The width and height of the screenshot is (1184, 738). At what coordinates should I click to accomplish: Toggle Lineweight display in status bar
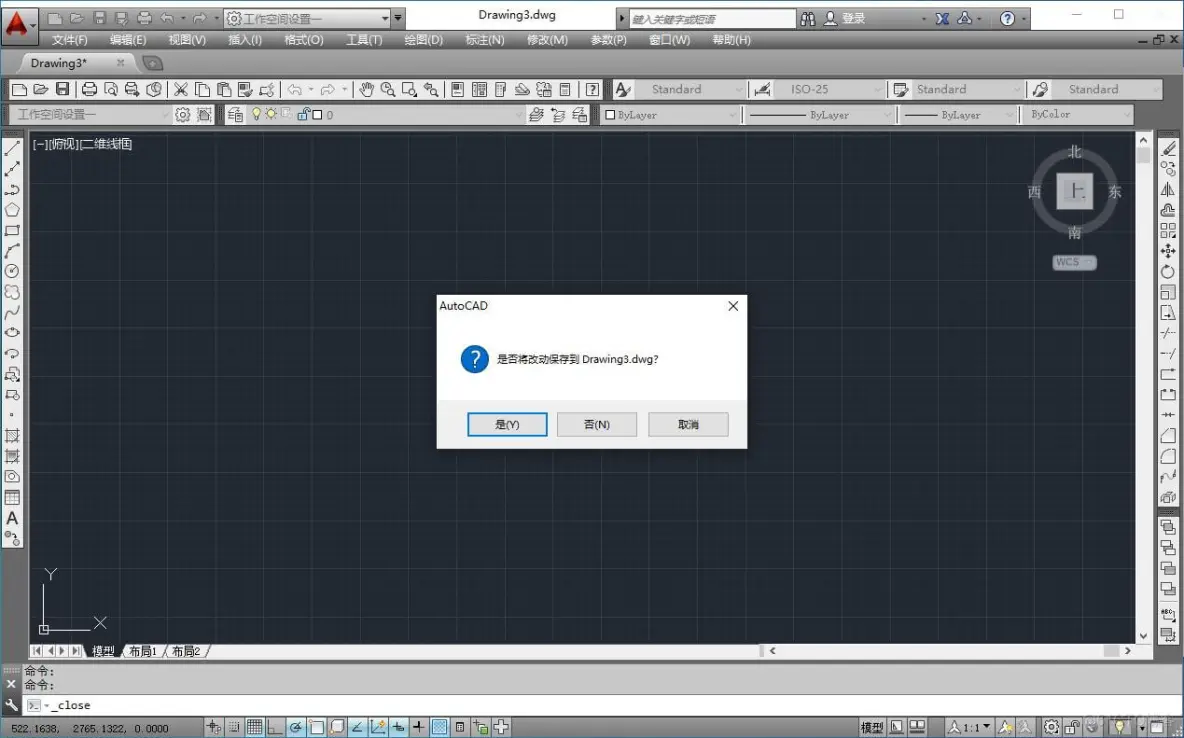[x=418, y=727]
